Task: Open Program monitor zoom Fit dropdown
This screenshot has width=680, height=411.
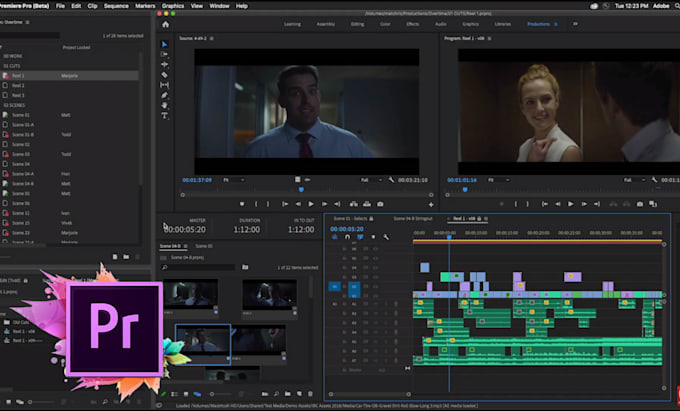Action: coord(498,180)
